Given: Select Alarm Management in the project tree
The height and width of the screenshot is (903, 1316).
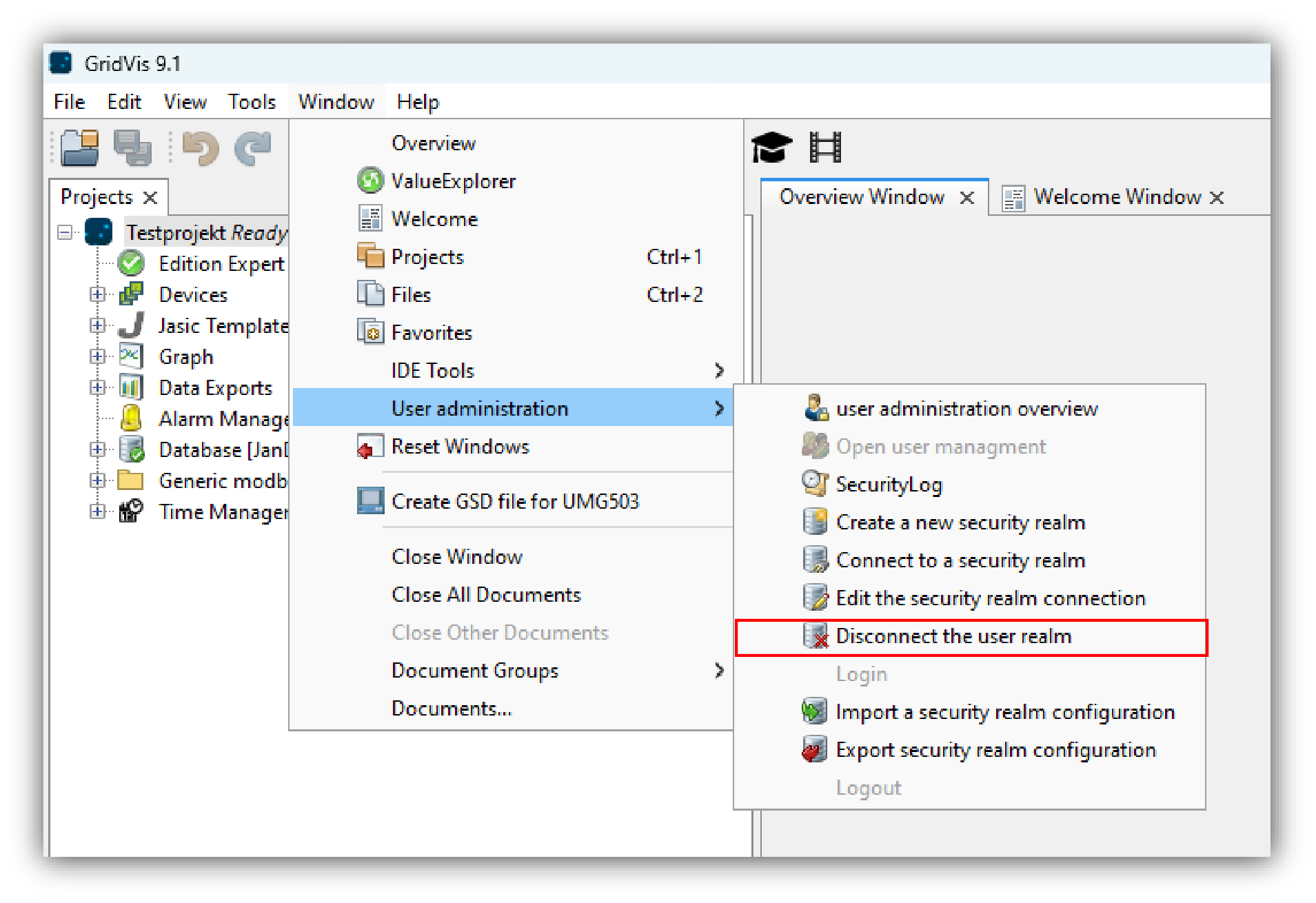Looking at the screenshot, I should [222, 418].
